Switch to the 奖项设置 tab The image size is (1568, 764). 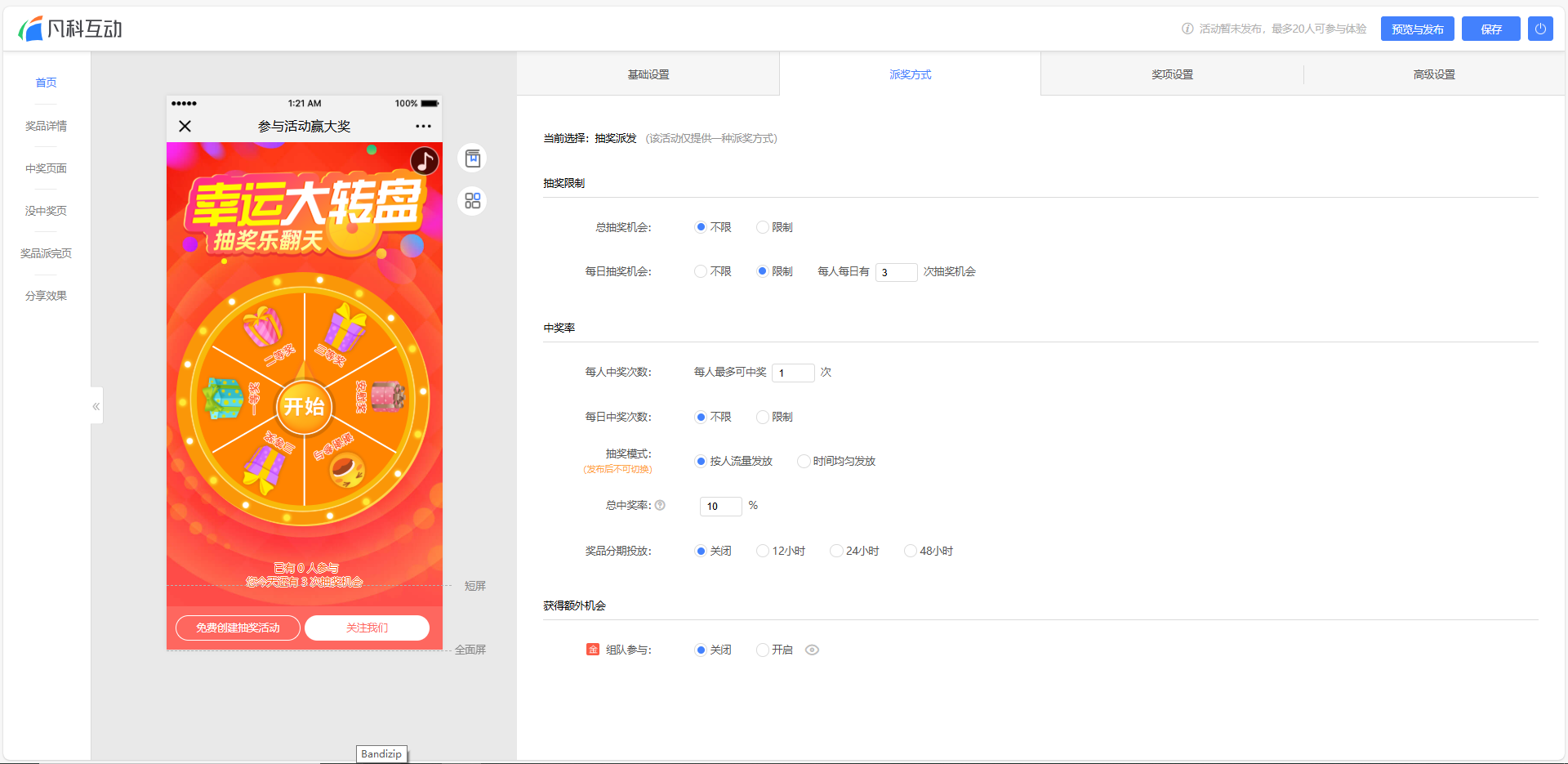1172,74
